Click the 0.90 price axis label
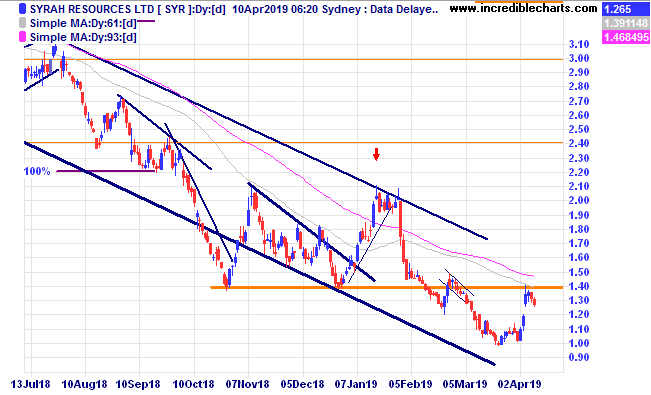 579,357
